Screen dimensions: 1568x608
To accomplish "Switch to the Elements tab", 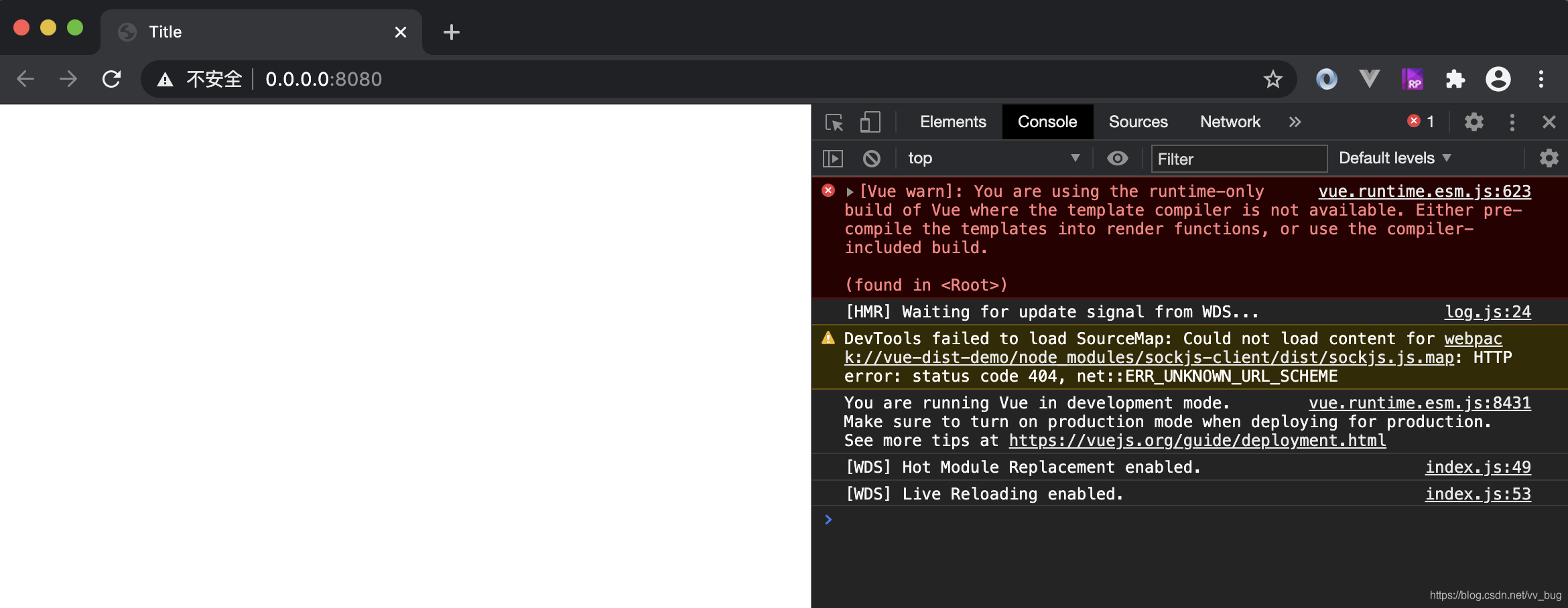I will click(953, 122).
